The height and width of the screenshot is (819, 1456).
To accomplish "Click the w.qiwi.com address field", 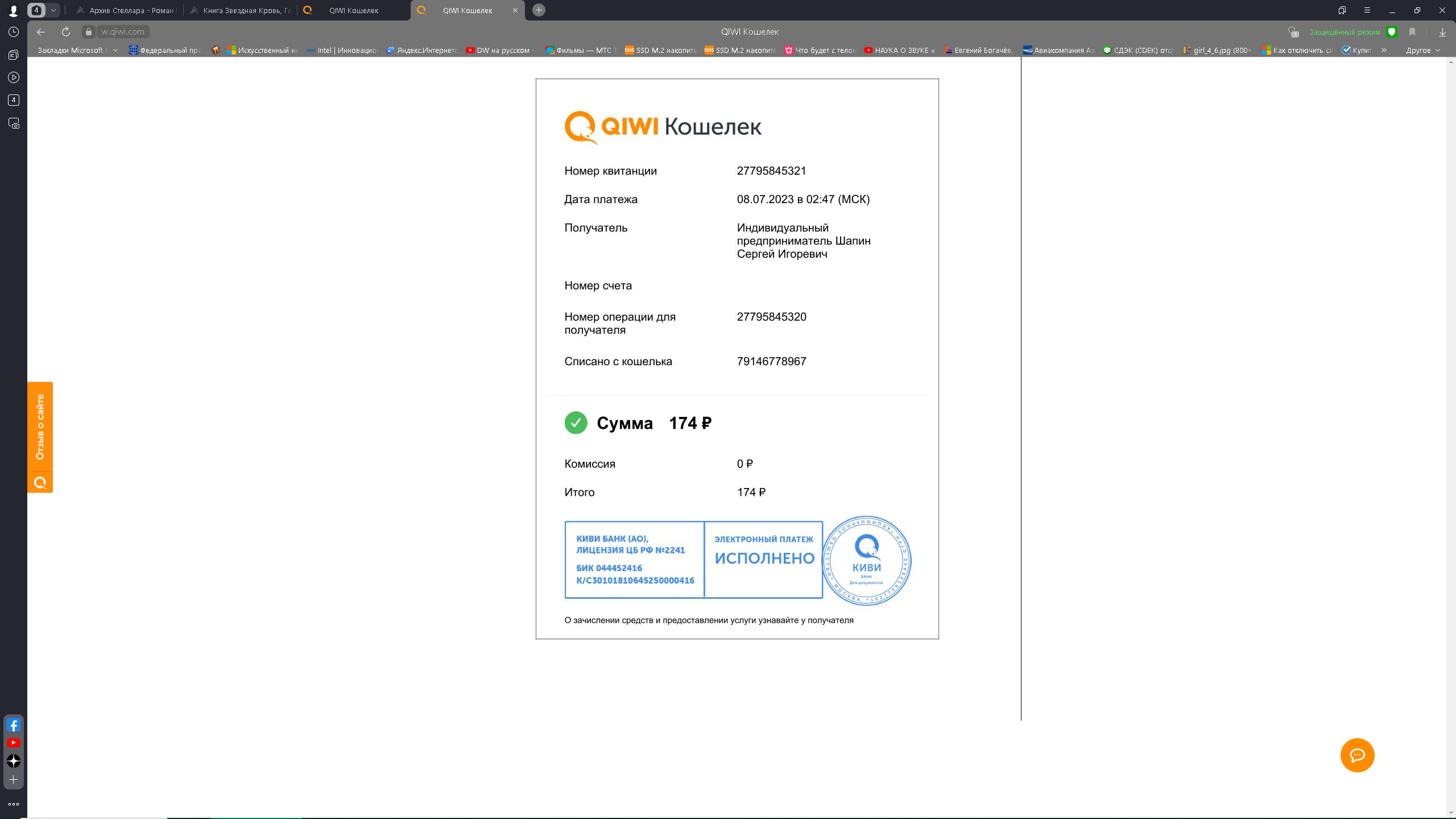I will [122, 32].
